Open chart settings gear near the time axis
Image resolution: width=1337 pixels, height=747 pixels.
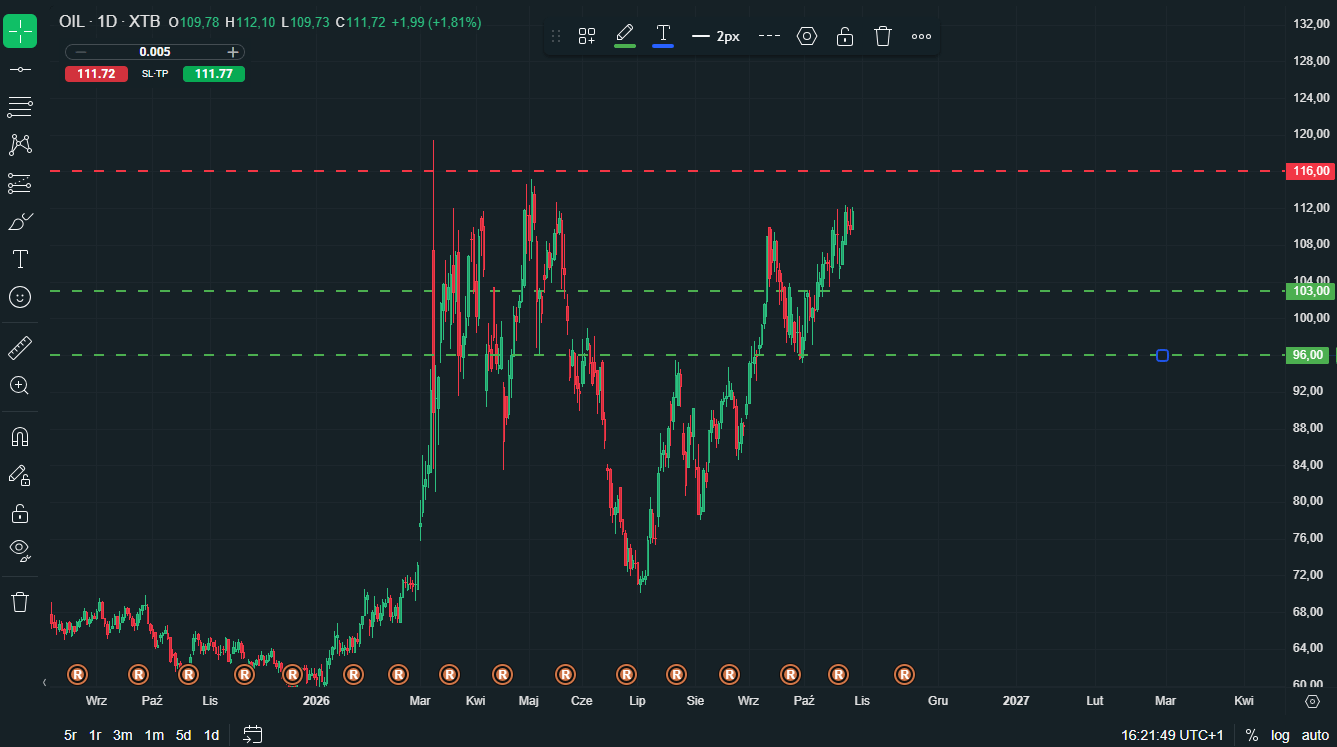click(x=1313, y=701)
